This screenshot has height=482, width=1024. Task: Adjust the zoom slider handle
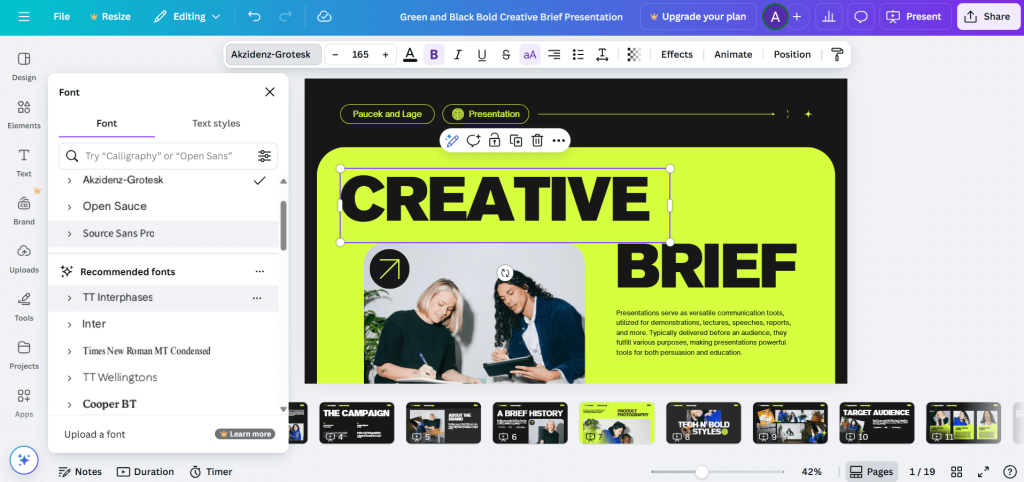click(x=701, y=472)
